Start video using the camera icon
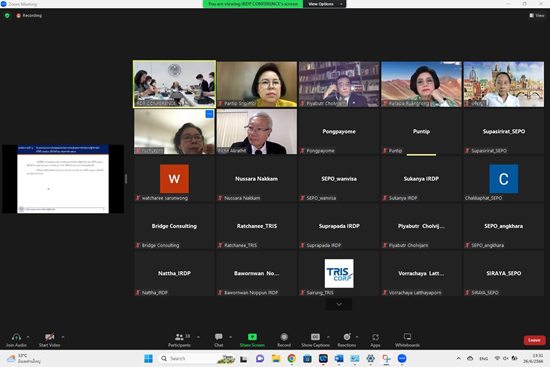550x367 pixels. [49, 337]
